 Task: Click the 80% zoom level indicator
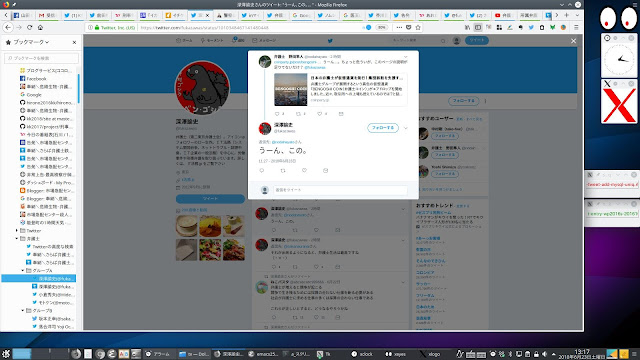coord(381,27)
